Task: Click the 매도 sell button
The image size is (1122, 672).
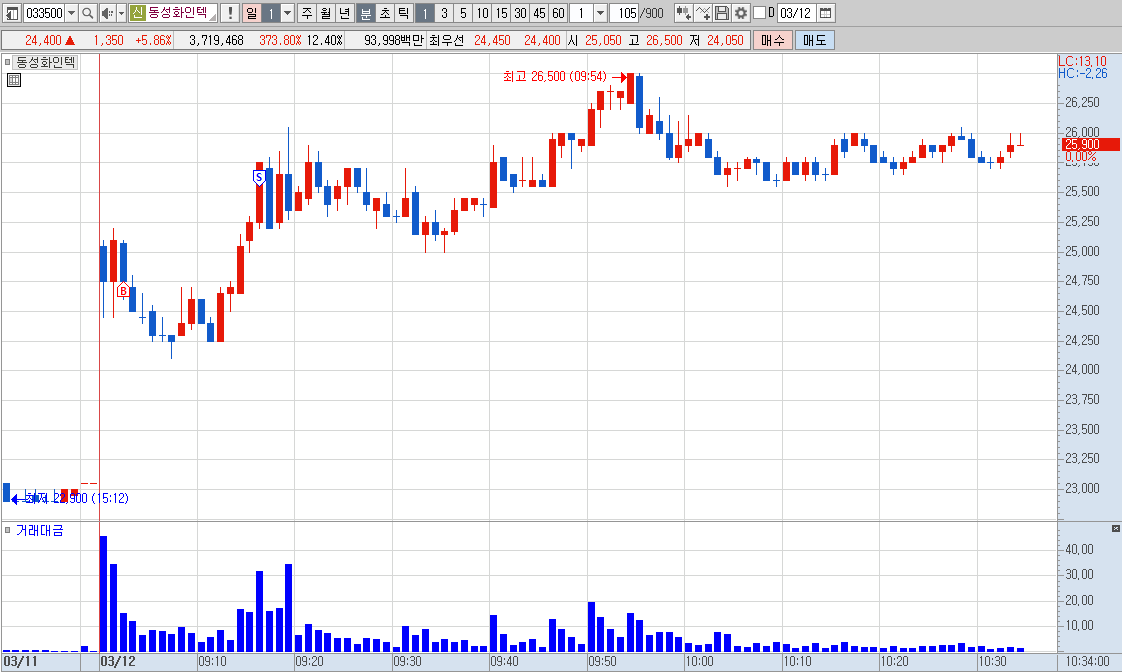Action: (814, 40)
